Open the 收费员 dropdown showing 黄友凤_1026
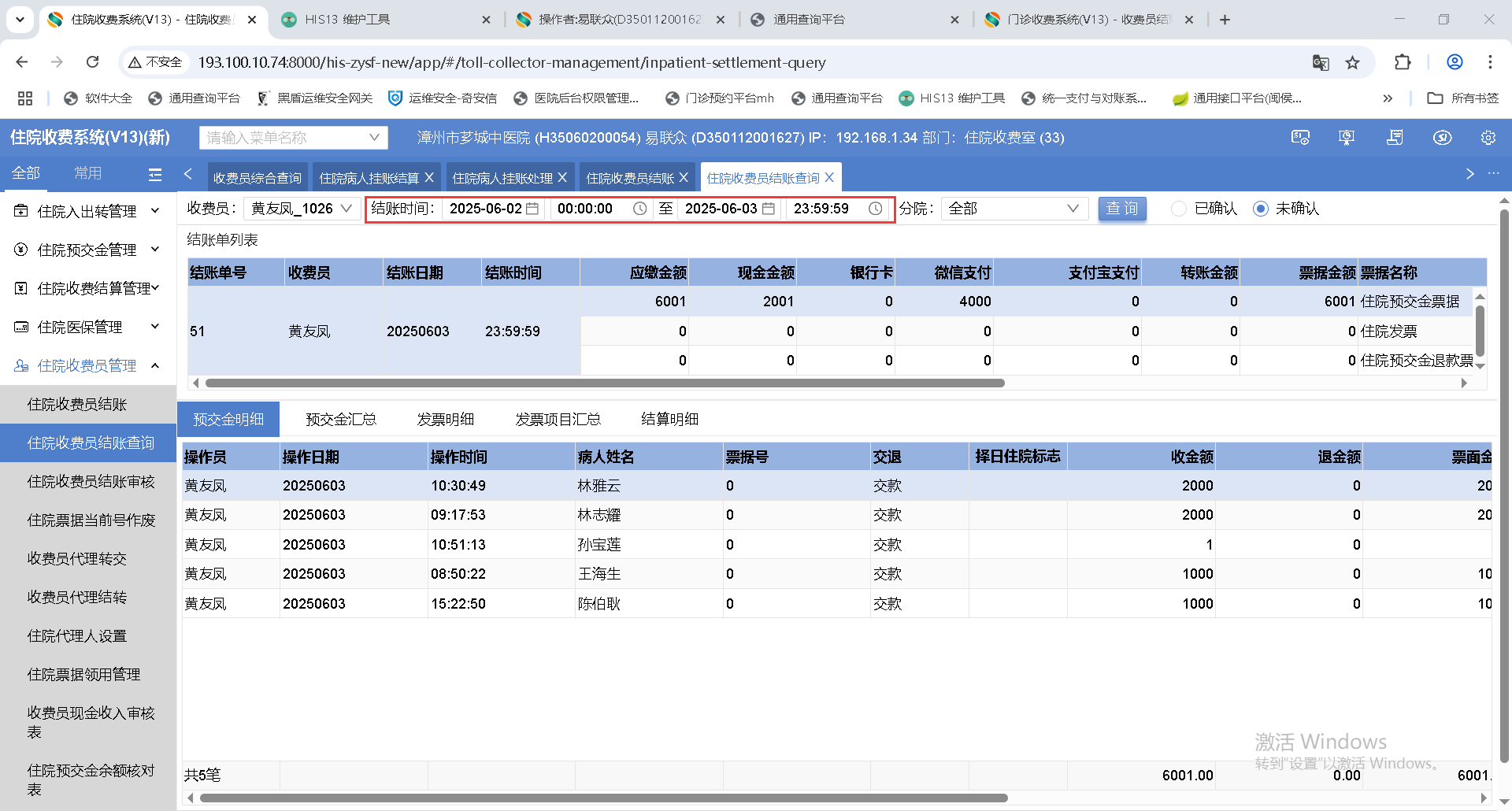 pyautogui.click(x=302, y=209)
